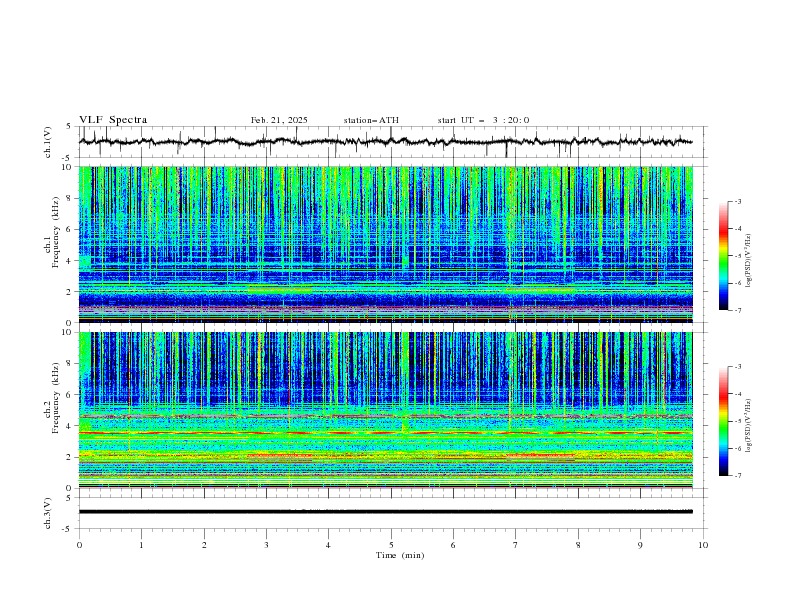Screen dimensions: 792x612
Task: Click the '2' kHz tick on ch.1 frequency axis
Action: pos(70,291)
